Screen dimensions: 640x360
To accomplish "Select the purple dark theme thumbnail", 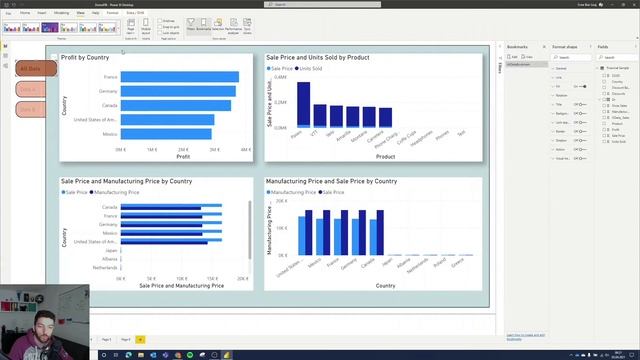I will [x=50, y=28].
